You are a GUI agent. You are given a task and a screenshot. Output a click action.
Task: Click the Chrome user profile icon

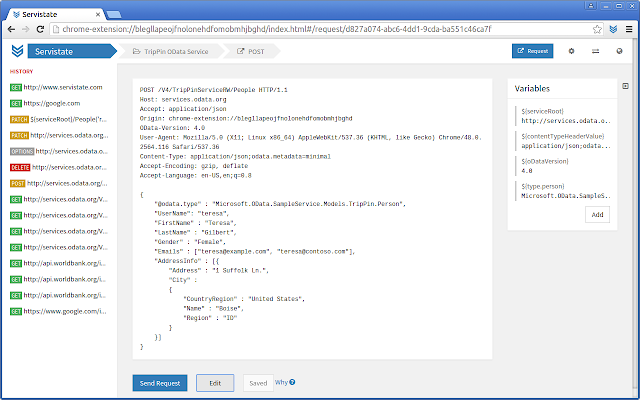591,6
